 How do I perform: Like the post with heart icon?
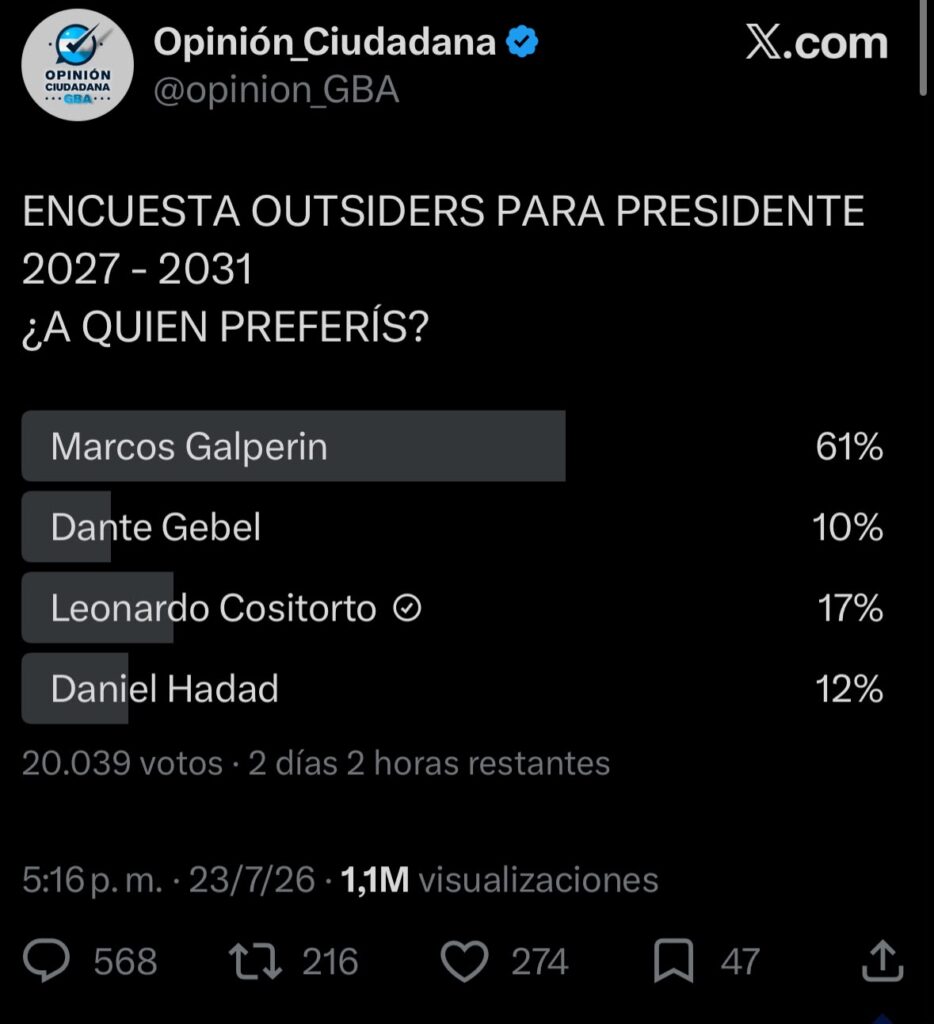point(464,961)
